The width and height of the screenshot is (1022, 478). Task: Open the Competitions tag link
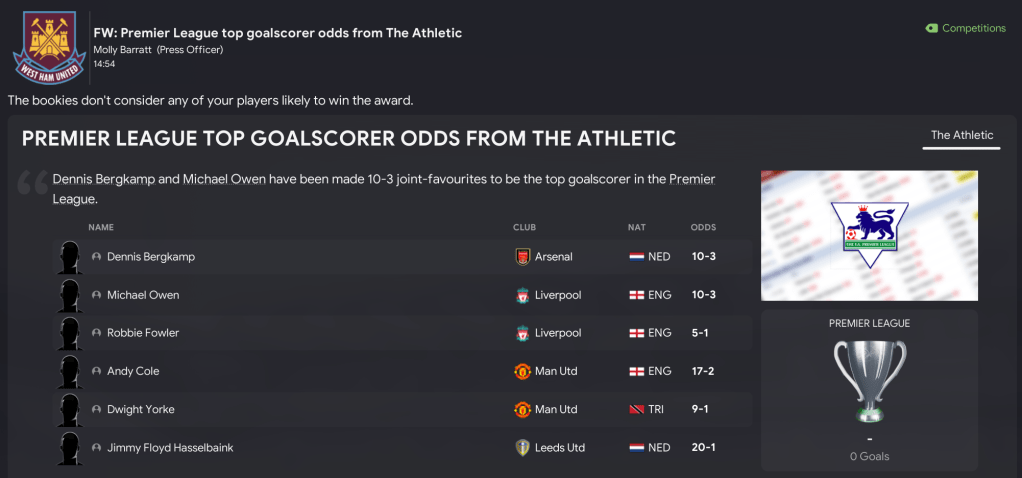[972, 28]
